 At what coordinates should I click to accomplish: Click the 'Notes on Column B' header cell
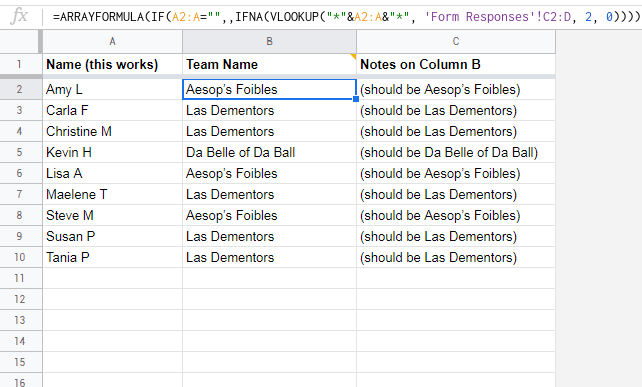[456, 64]
